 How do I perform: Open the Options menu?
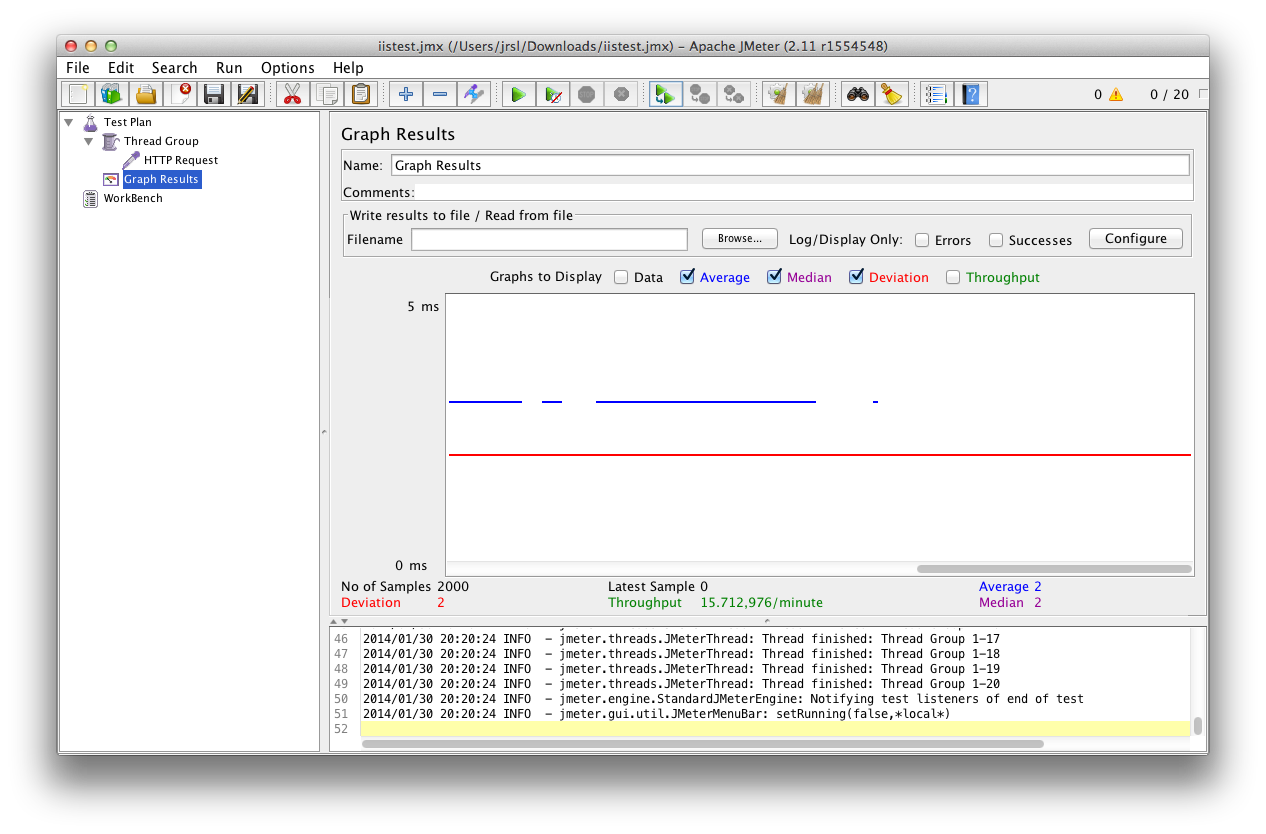point(287,67)
